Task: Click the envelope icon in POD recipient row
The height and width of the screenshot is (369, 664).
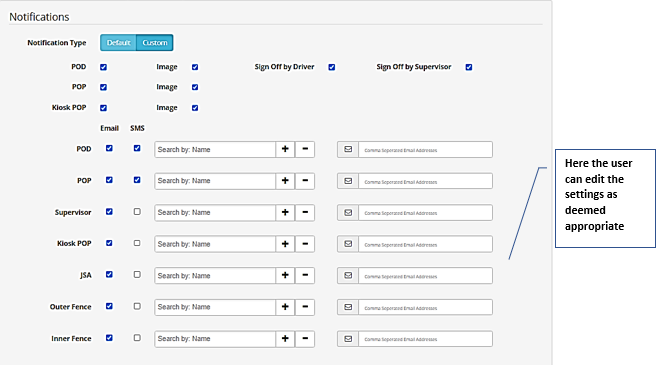Action: click(348, 149)
